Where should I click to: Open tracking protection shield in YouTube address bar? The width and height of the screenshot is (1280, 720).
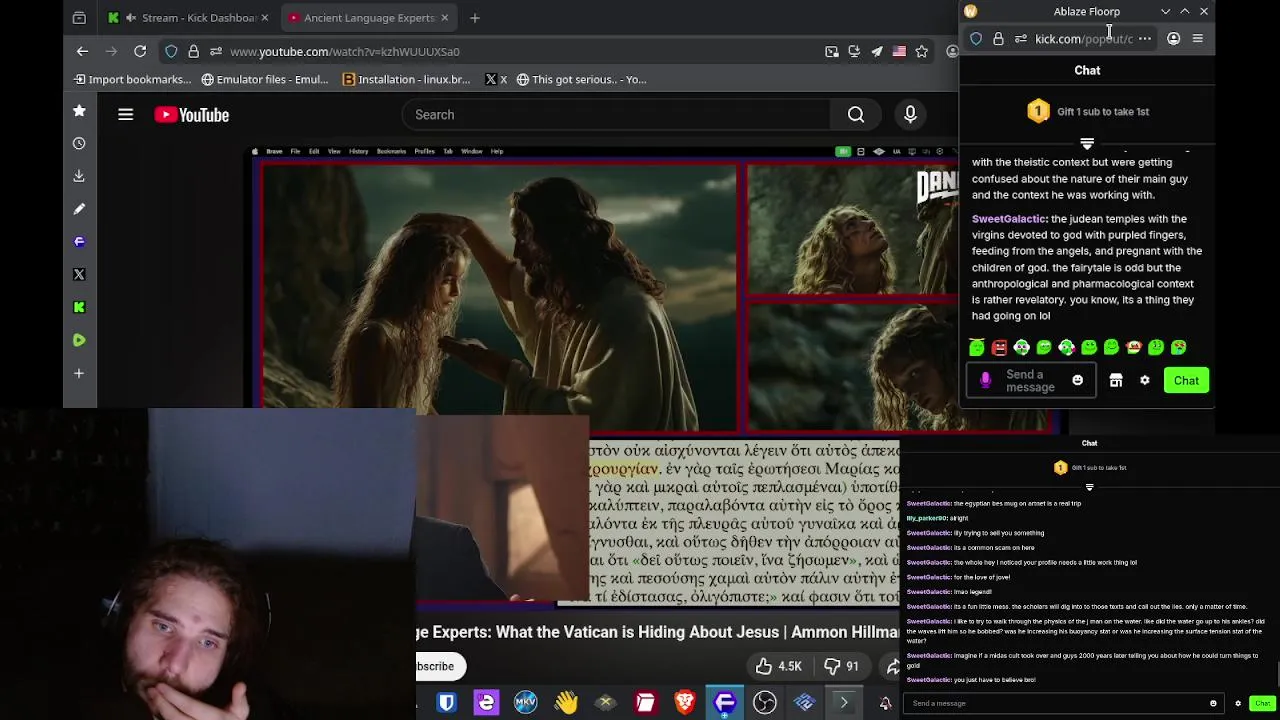coord(171,51)
